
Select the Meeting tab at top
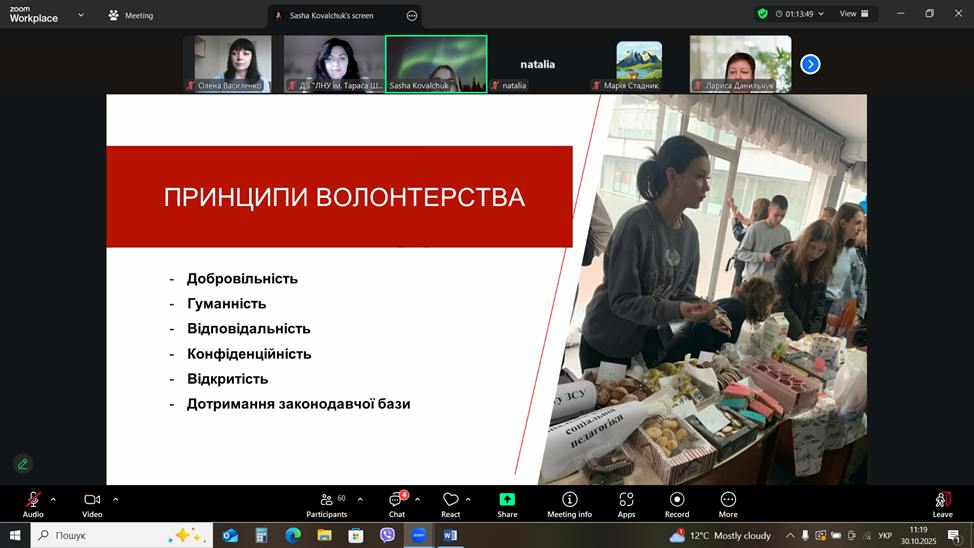coord(131,15)
